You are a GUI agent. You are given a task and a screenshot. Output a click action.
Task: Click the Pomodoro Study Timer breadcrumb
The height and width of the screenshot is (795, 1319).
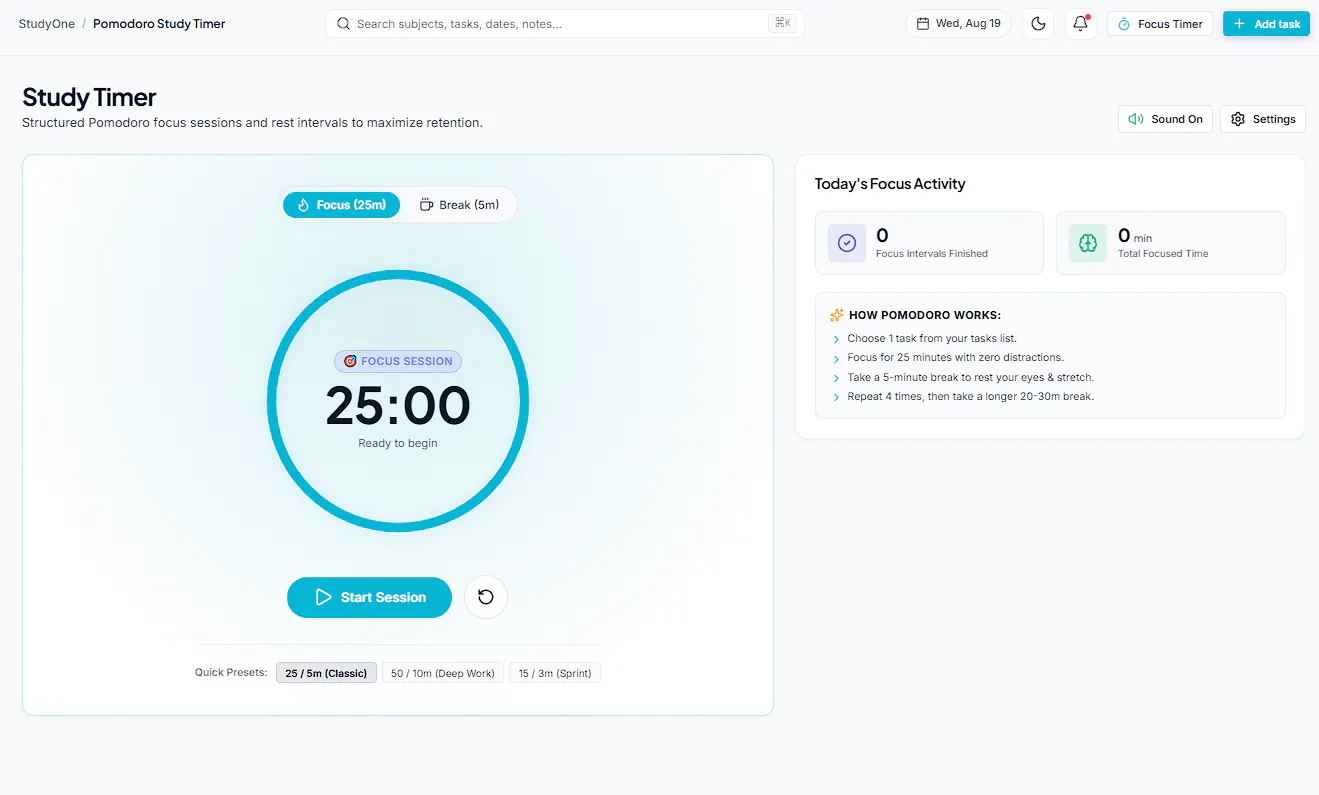point(159,24)
